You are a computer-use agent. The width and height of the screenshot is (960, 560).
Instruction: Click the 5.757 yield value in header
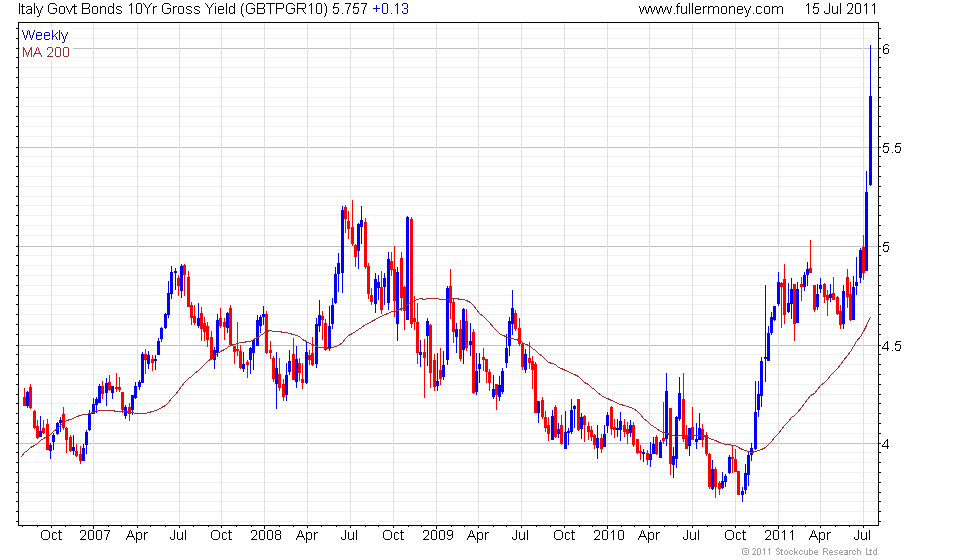pos(350,9)
